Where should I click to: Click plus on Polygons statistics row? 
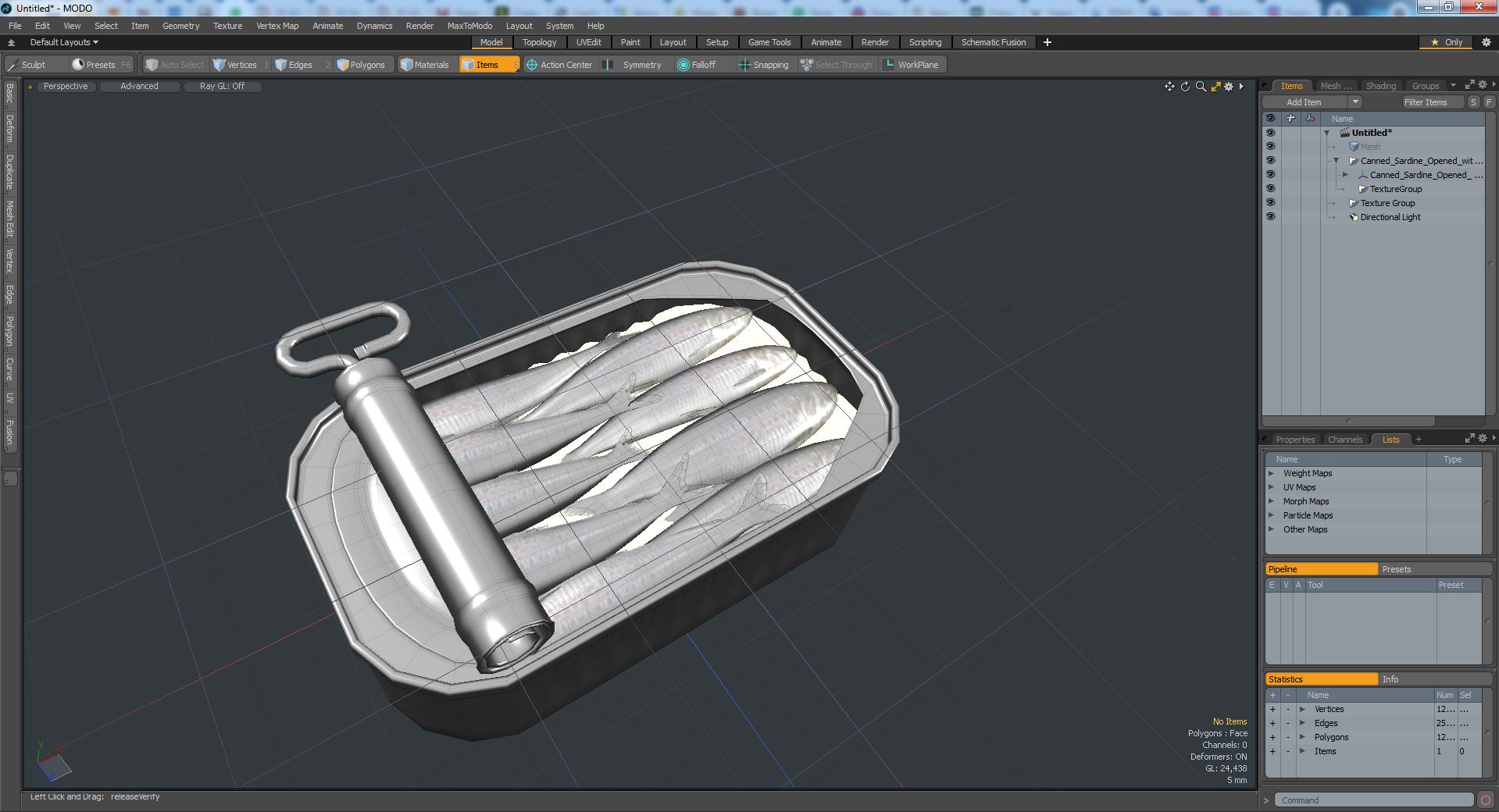(x=1272, y=737)
